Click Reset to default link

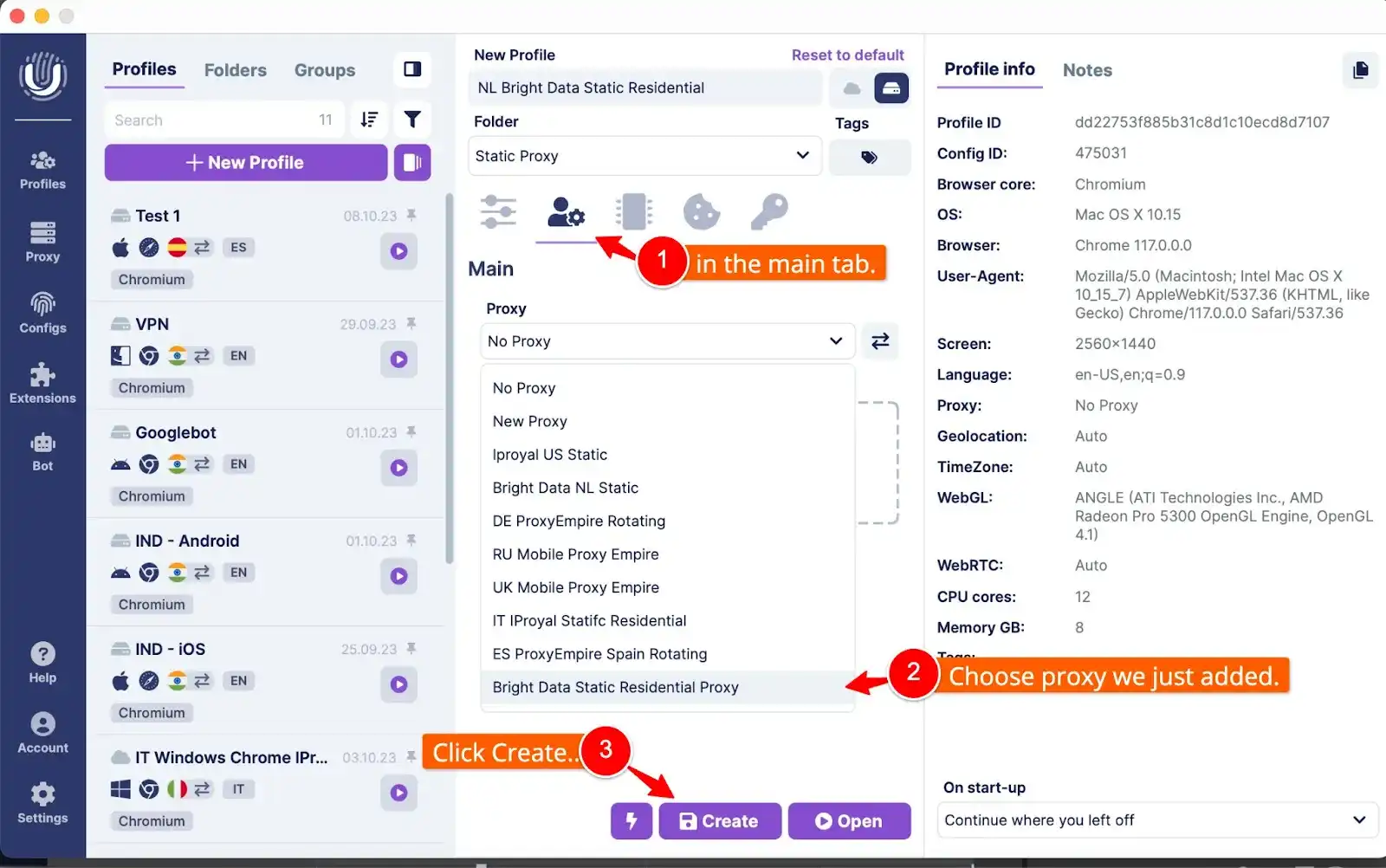click(847, 55)
